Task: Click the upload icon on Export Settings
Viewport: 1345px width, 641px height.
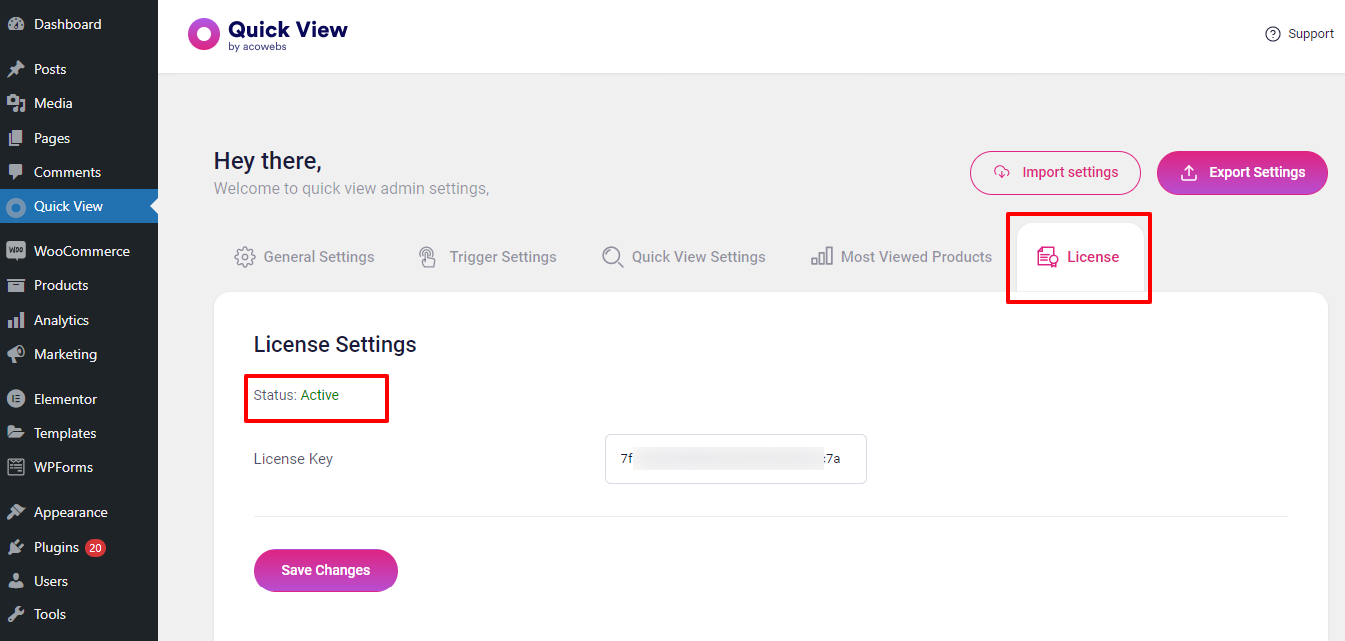Action: pyautogui.click(x=1189, y=173)
